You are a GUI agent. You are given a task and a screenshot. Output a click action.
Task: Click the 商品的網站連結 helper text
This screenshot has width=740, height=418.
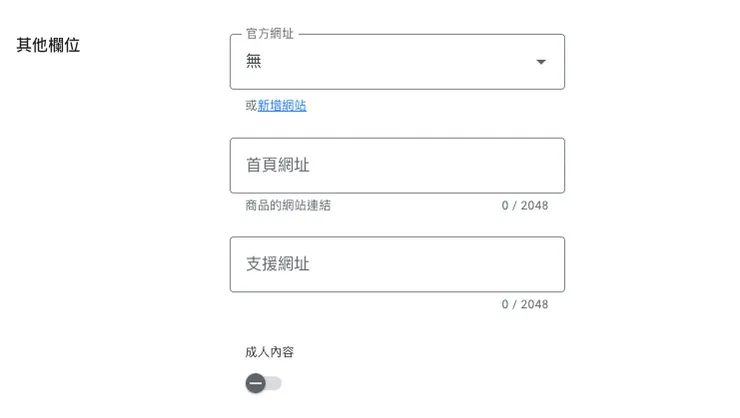(x=288, y=206)
